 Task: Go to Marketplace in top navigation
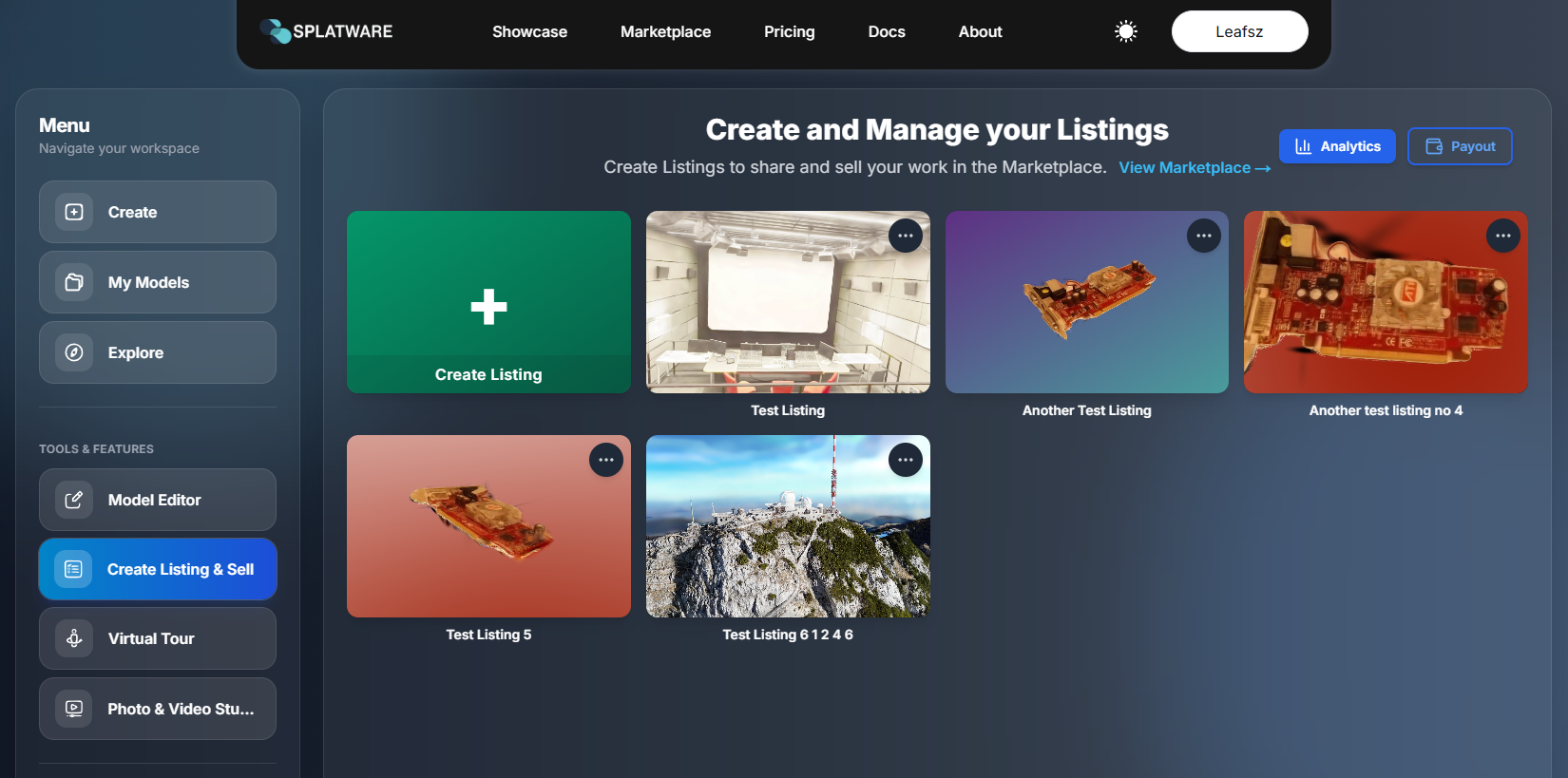(665, 31)
